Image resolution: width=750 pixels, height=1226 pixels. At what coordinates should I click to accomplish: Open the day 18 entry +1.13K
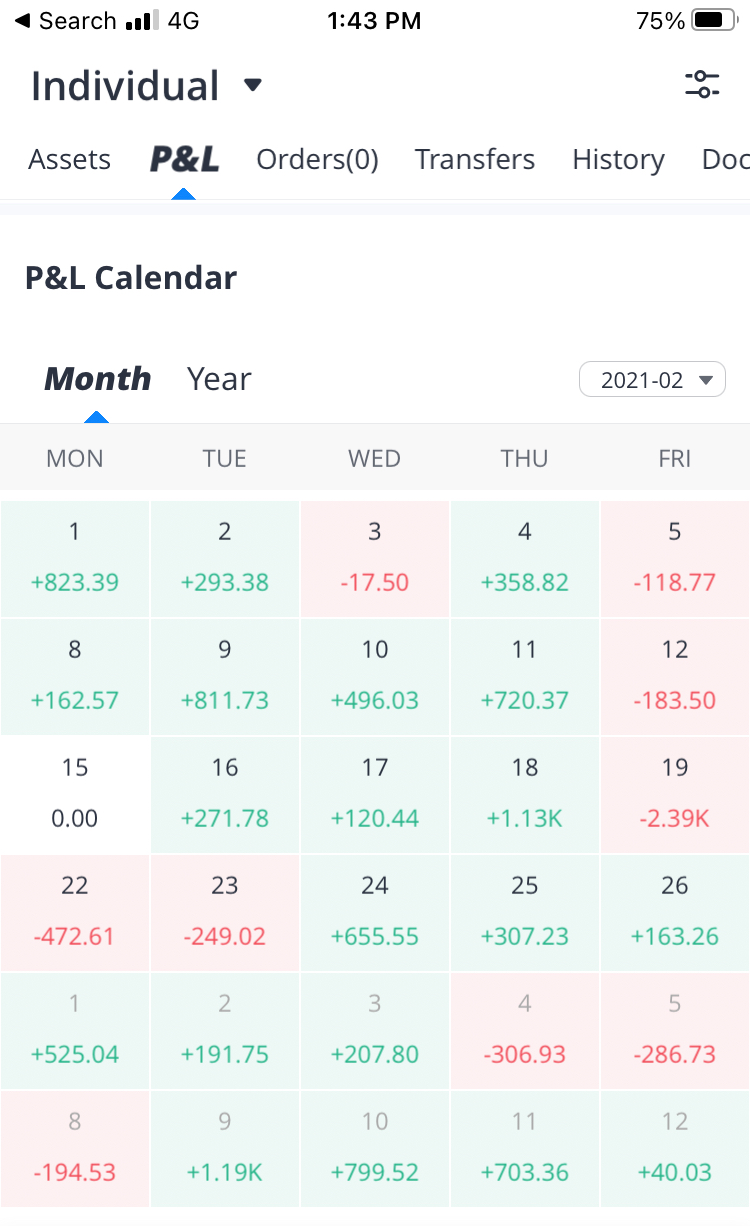tap(525, 794)
